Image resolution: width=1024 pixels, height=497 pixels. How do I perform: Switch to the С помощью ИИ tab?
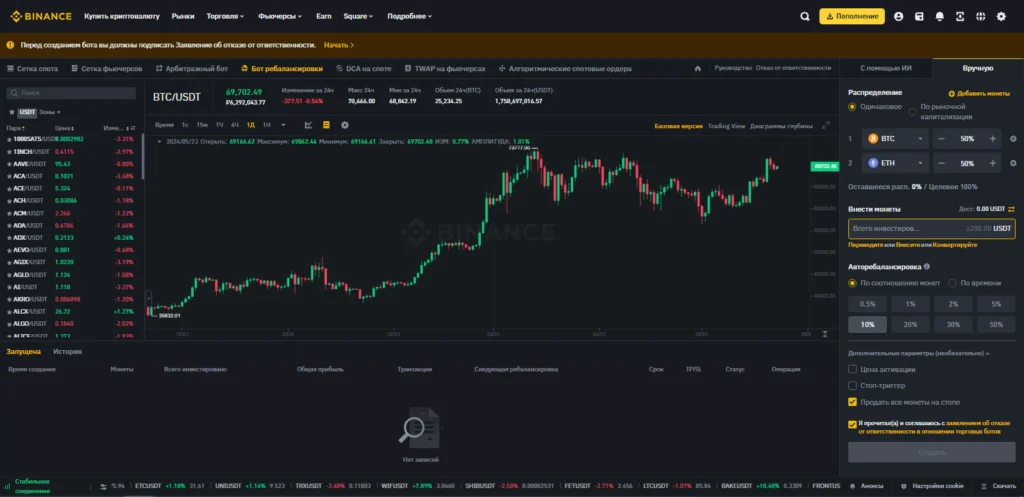886,68
